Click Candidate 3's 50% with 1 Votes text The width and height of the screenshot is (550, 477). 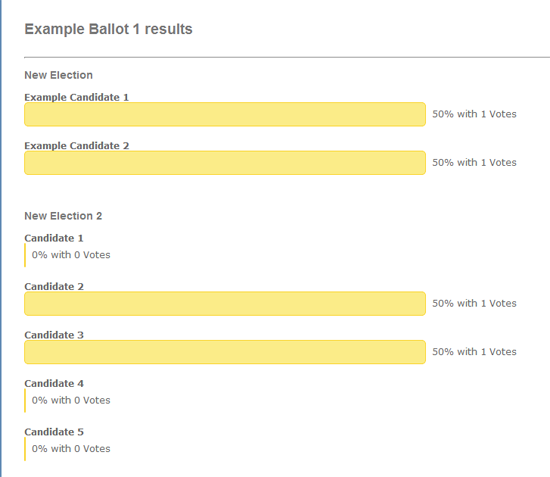[x=474, y=352]
